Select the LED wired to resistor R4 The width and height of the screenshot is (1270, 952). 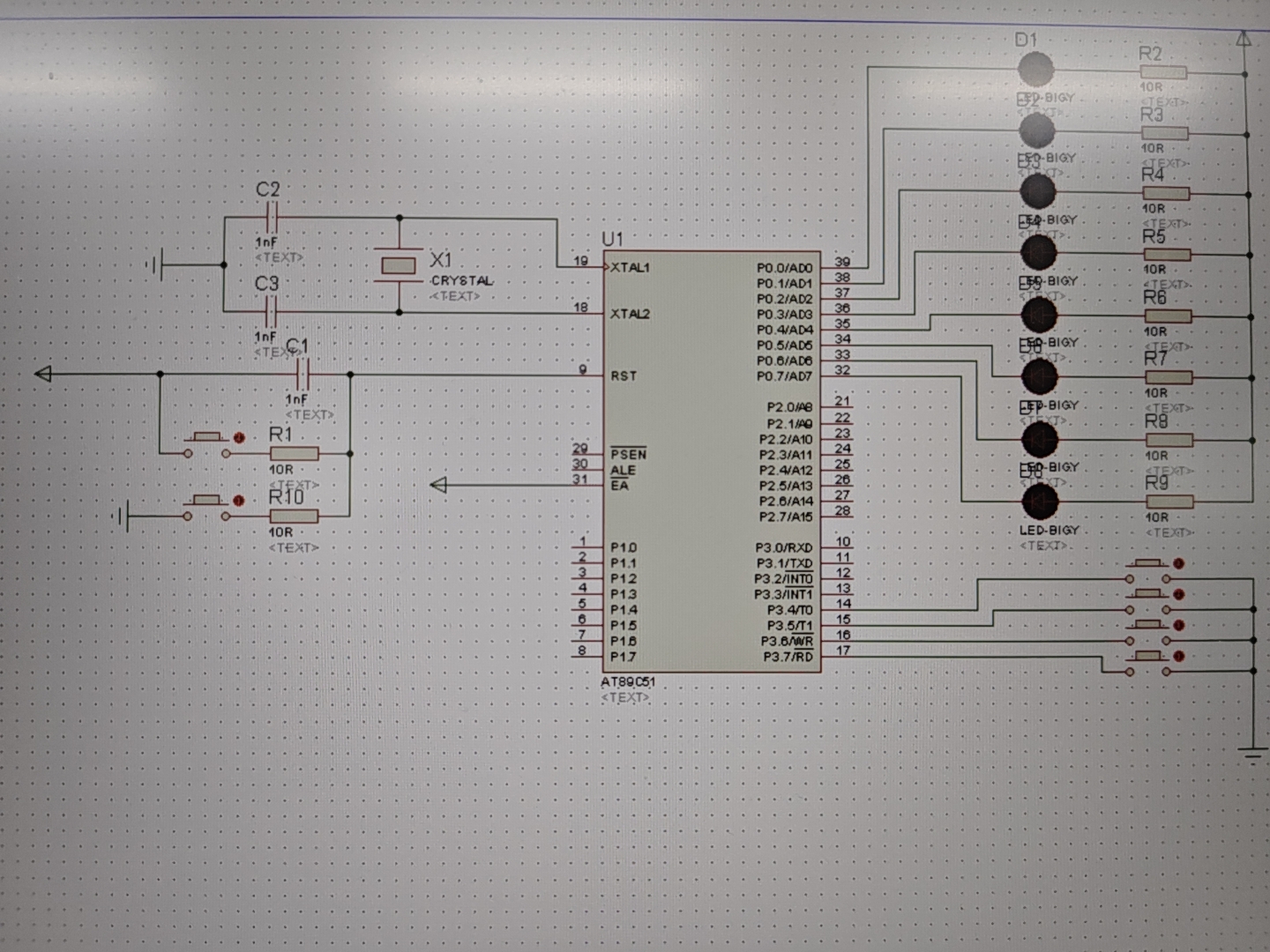pos(1038,191)
